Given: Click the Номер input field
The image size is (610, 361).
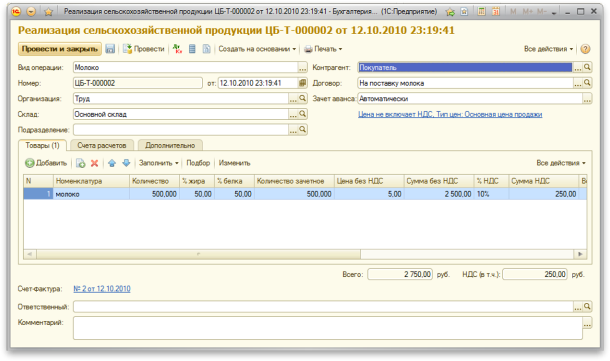Looking at the screenshot, I should (138, 83).
